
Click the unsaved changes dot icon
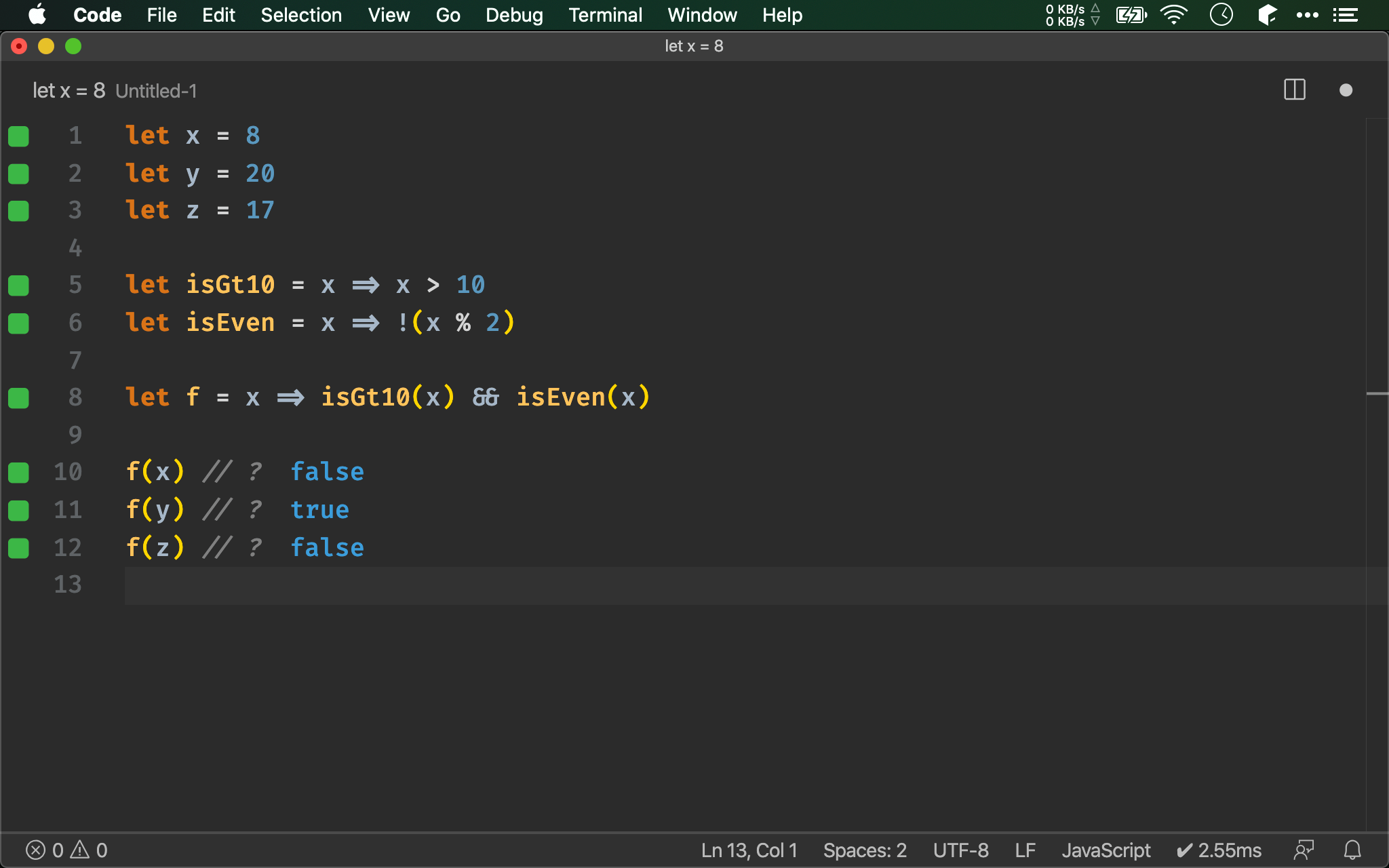coord(1346,90)
